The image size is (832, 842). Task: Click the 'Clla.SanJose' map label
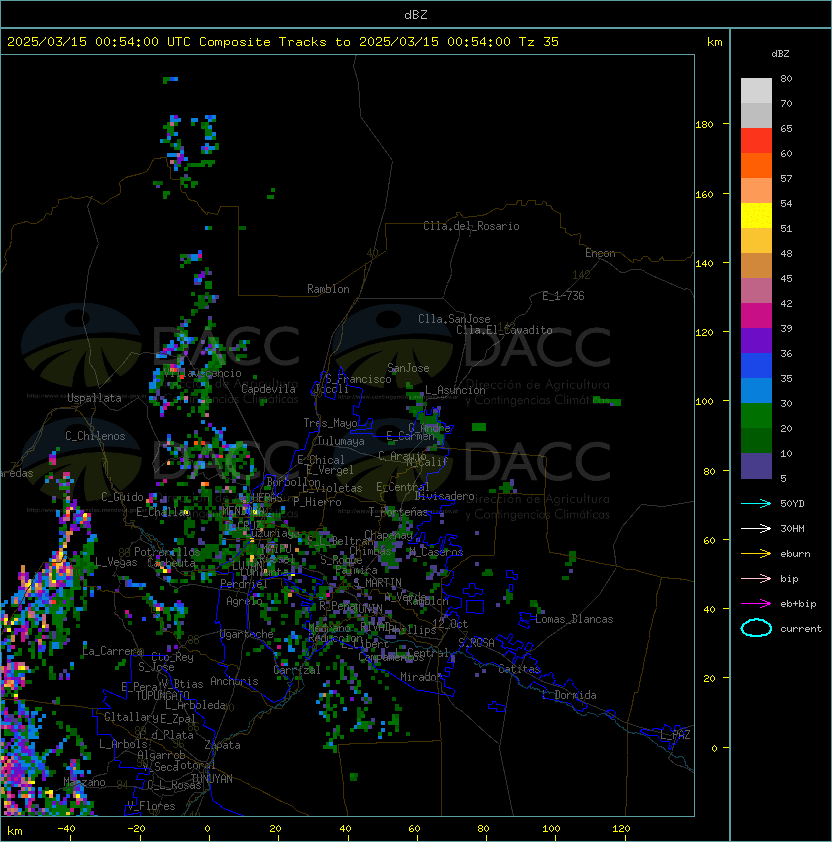454,319
